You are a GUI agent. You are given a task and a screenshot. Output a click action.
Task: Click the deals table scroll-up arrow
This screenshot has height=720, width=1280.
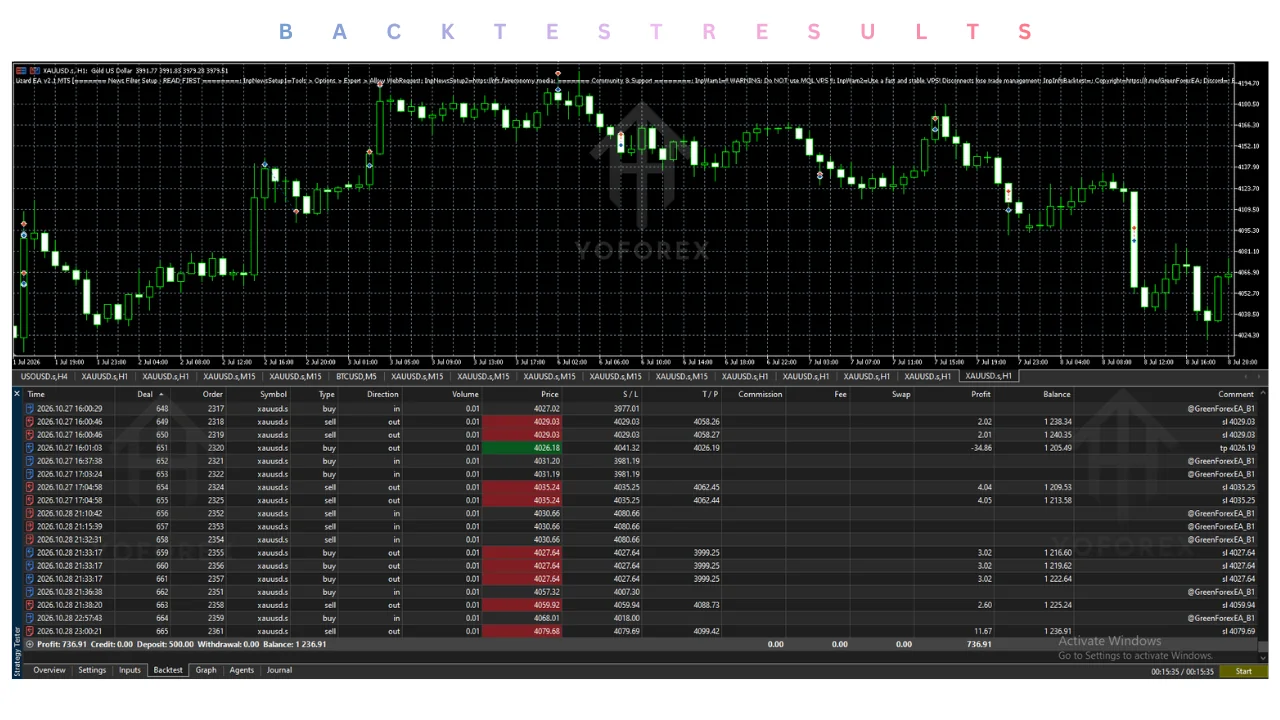[1263, 394]
